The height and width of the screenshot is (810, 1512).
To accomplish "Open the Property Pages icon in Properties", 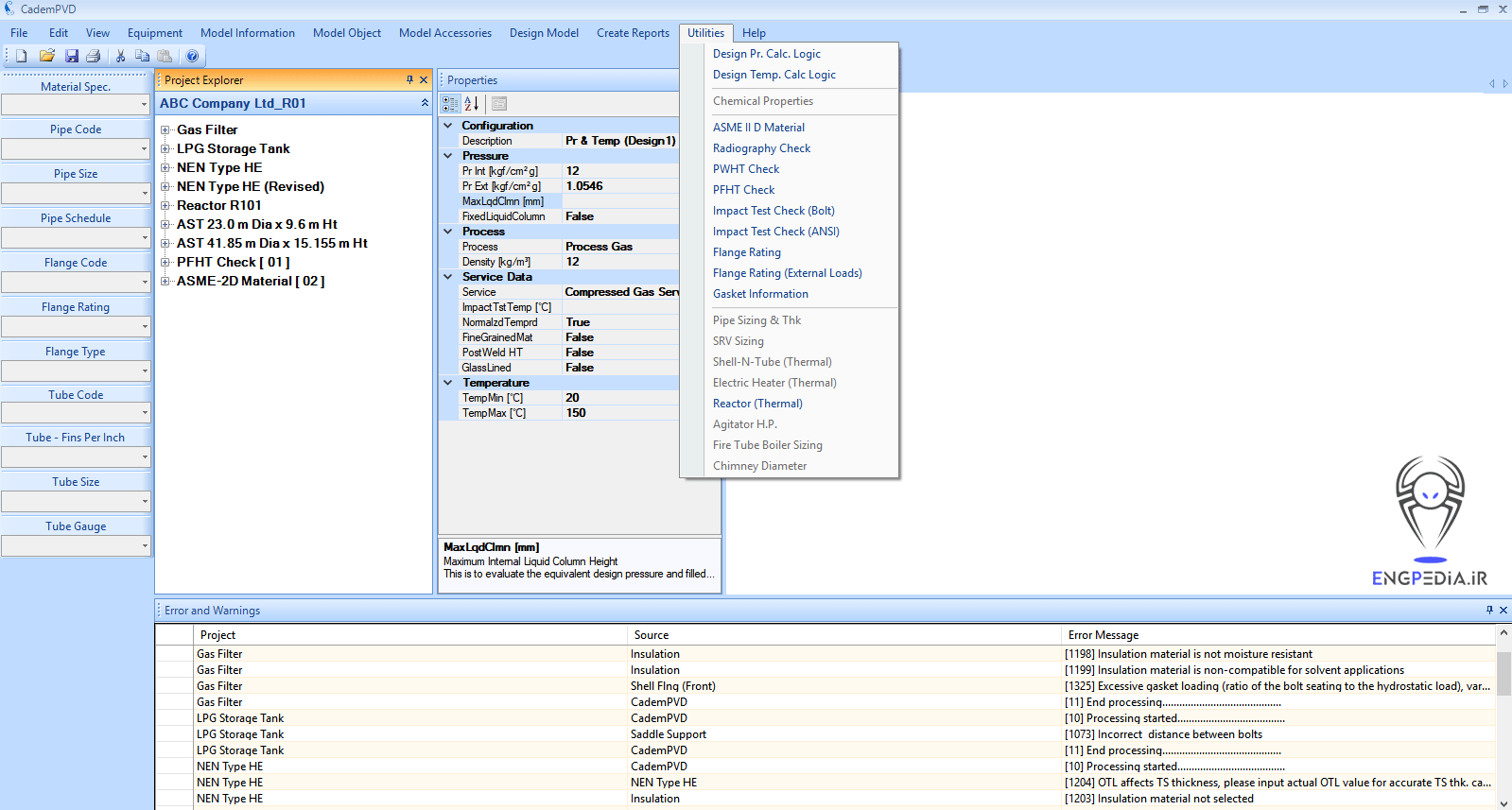I will tap(499, 104).
